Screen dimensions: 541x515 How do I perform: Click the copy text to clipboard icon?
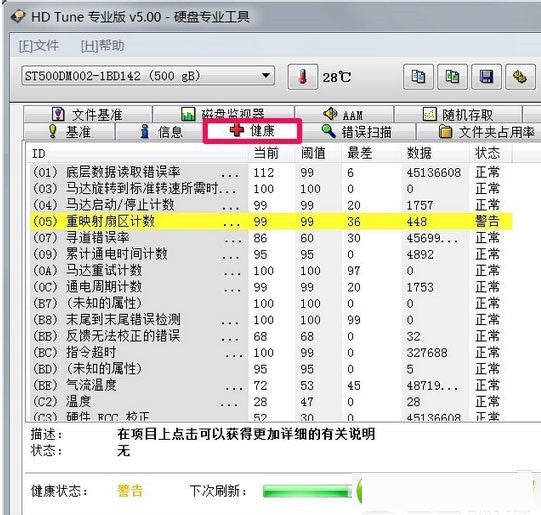click(418, 77)
